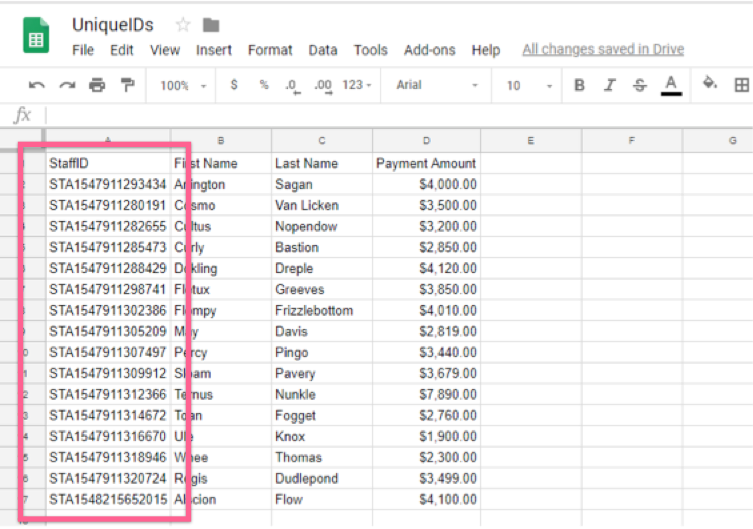The image size is (753, 529).
Task: Open the Format menu
Action: (x=270, y=50)
